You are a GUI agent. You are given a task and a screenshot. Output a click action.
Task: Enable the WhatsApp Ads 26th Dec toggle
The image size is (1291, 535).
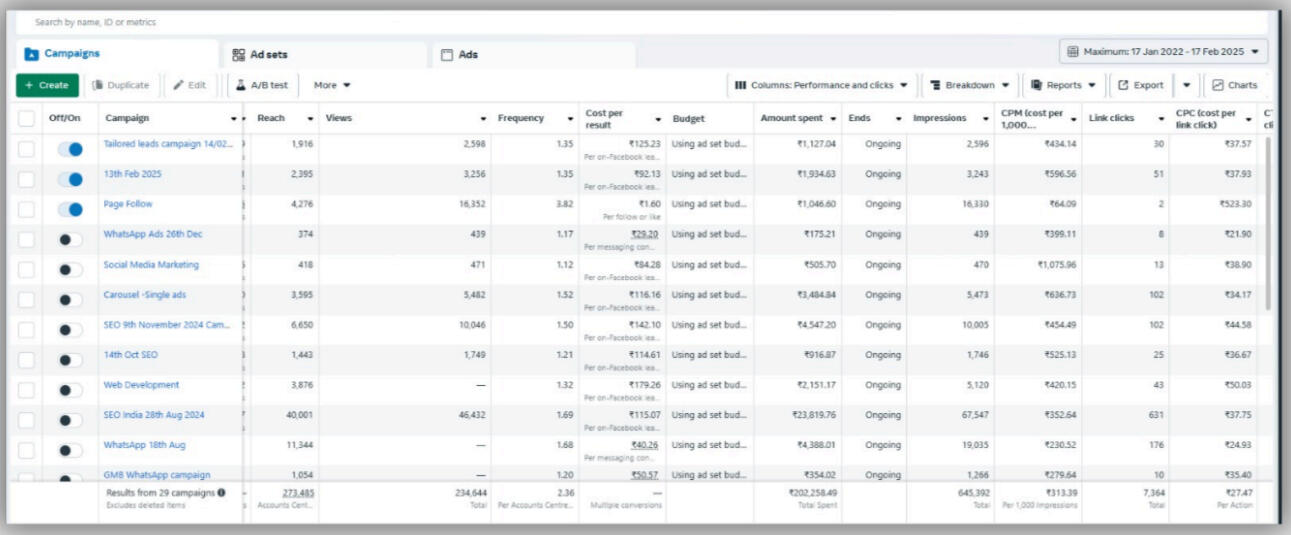point(70,239)
